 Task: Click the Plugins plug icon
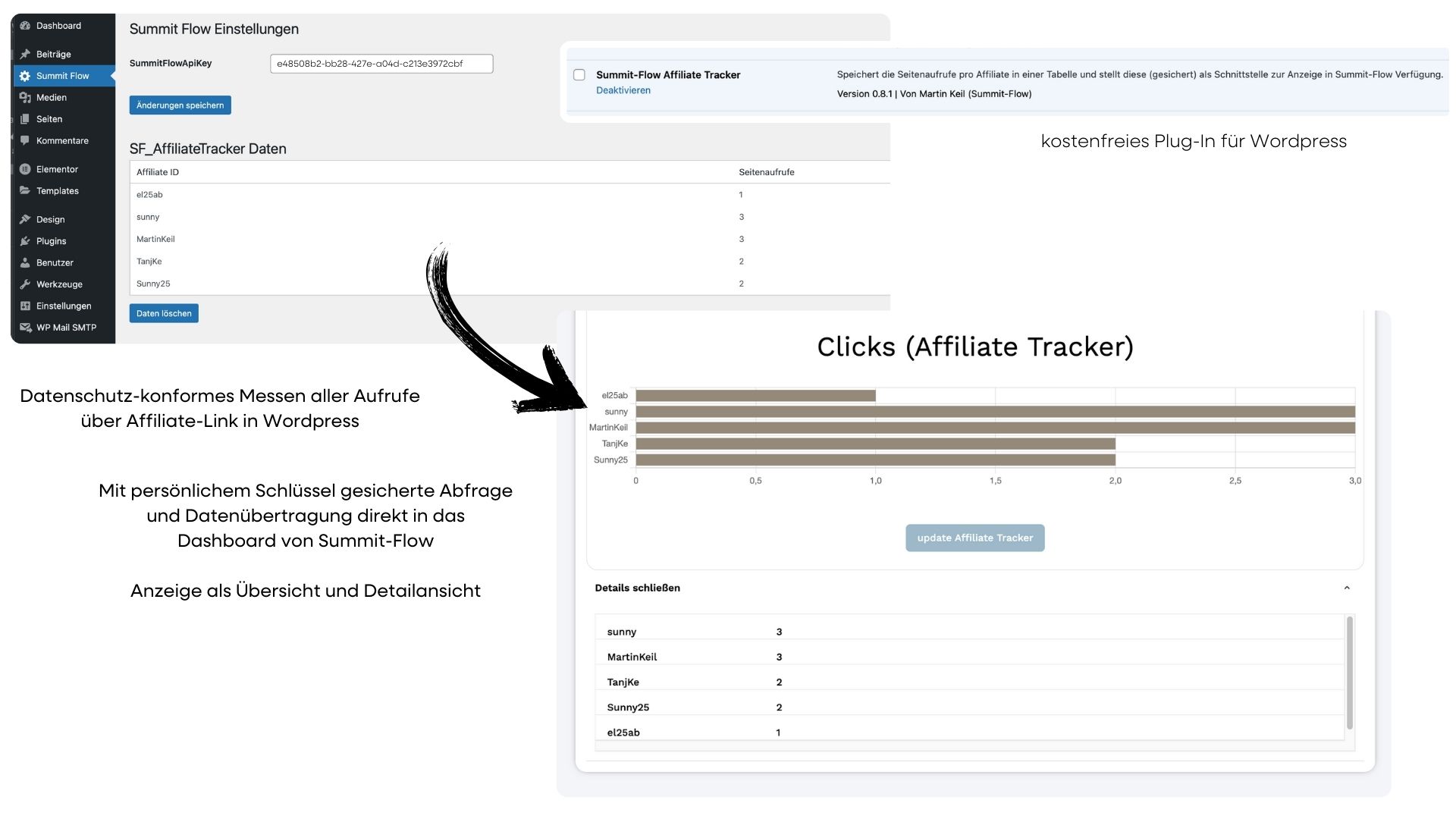25,241
